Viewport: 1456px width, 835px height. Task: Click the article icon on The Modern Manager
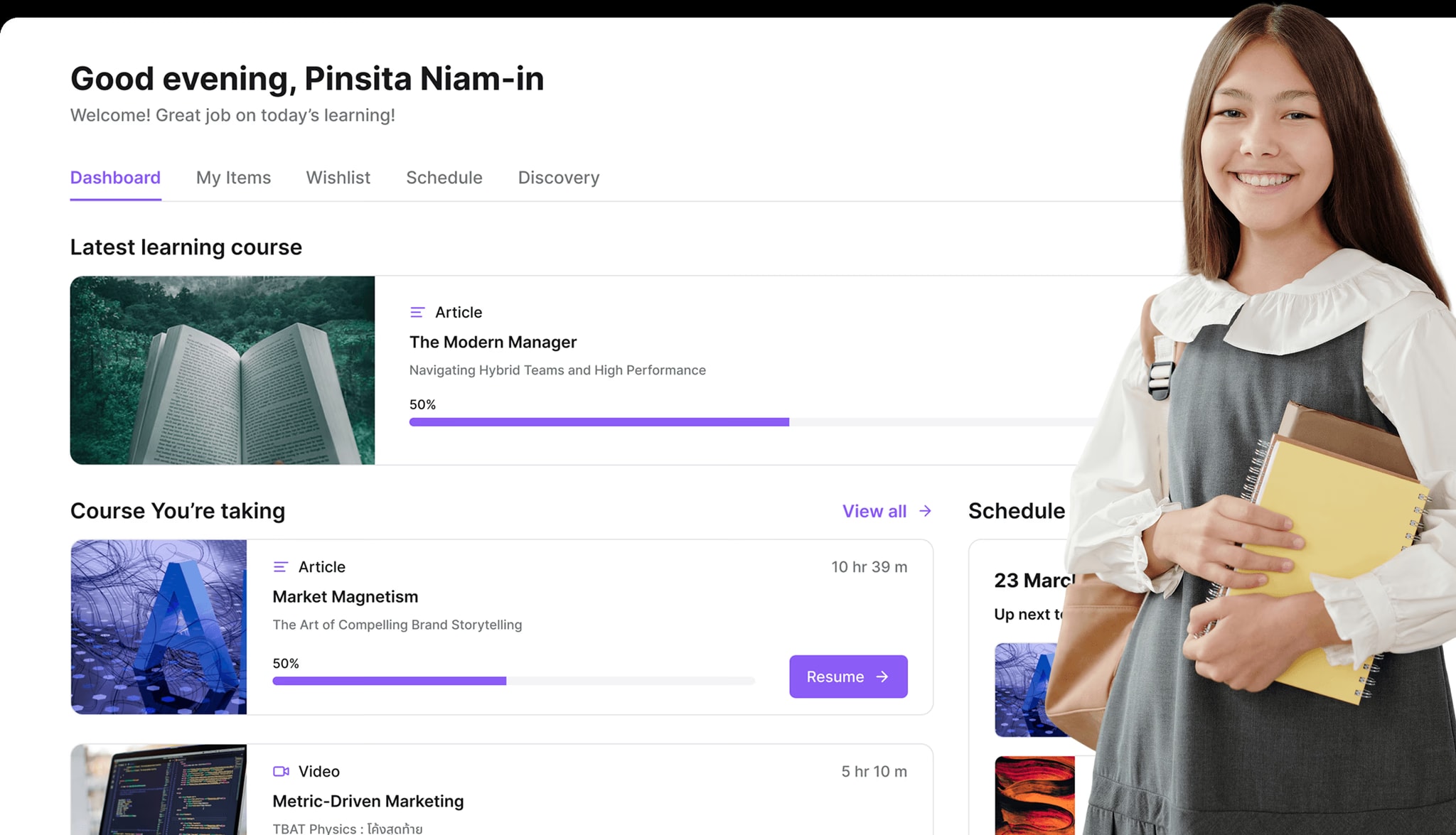[x=417, y=312]
